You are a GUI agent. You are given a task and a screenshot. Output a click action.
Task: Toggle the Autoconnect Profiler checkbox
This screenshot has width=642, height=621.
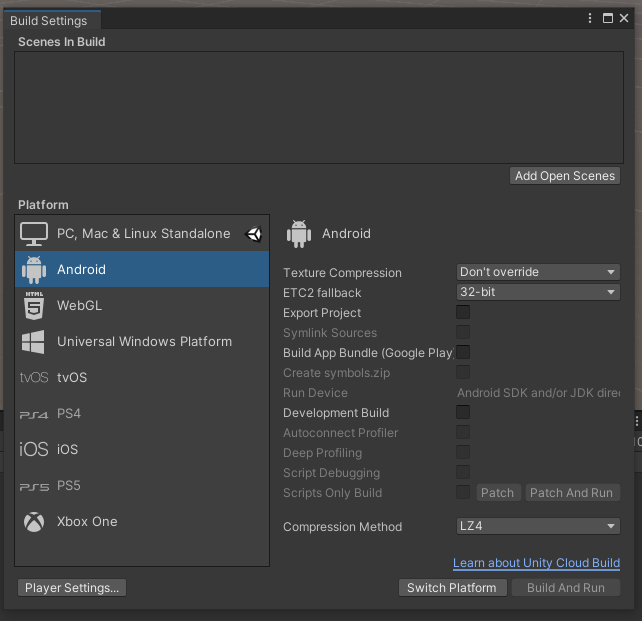[x=463, y=432]
